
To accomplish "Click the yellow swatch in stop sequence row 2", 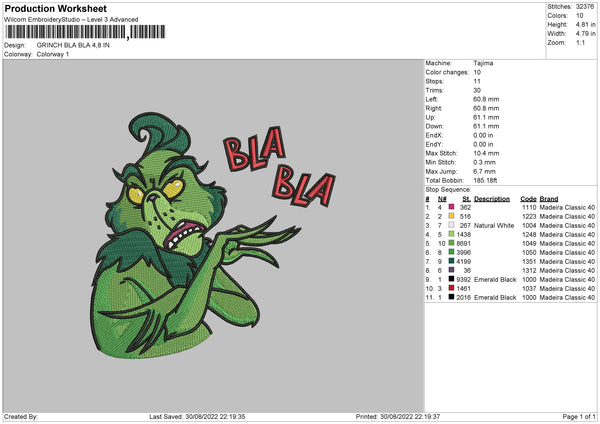I will [x=452, y=216].
